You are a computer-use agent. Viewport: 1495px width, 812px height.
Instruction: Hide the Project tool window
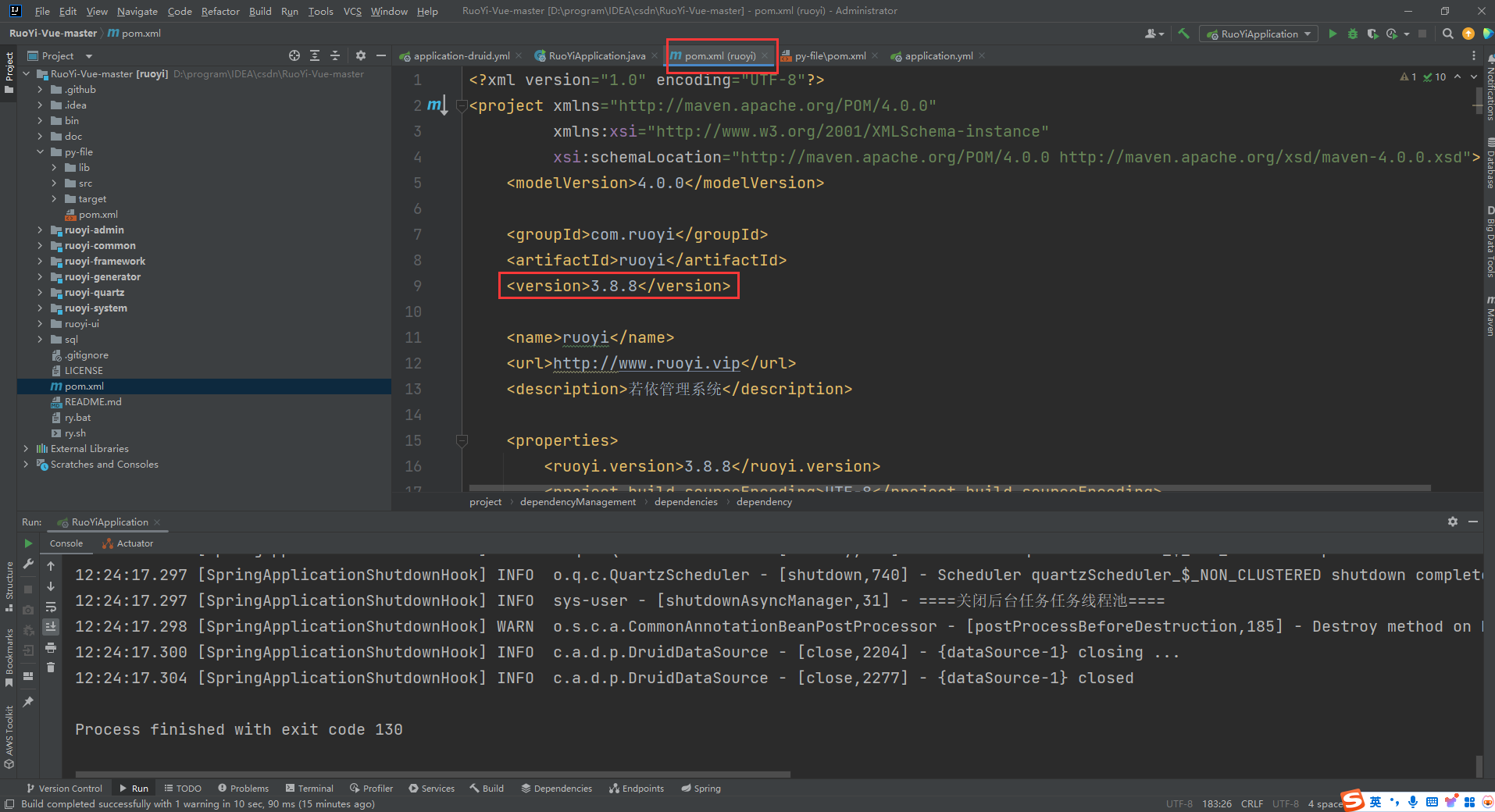[380, 55]
